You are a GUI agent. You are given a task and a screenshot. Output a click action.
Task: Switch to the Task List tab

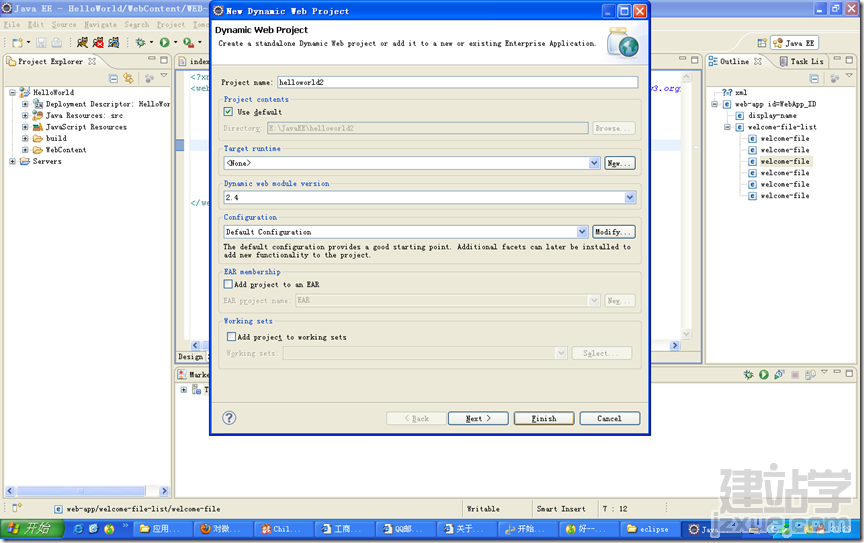pyautogui.click(x=802, y=61)
